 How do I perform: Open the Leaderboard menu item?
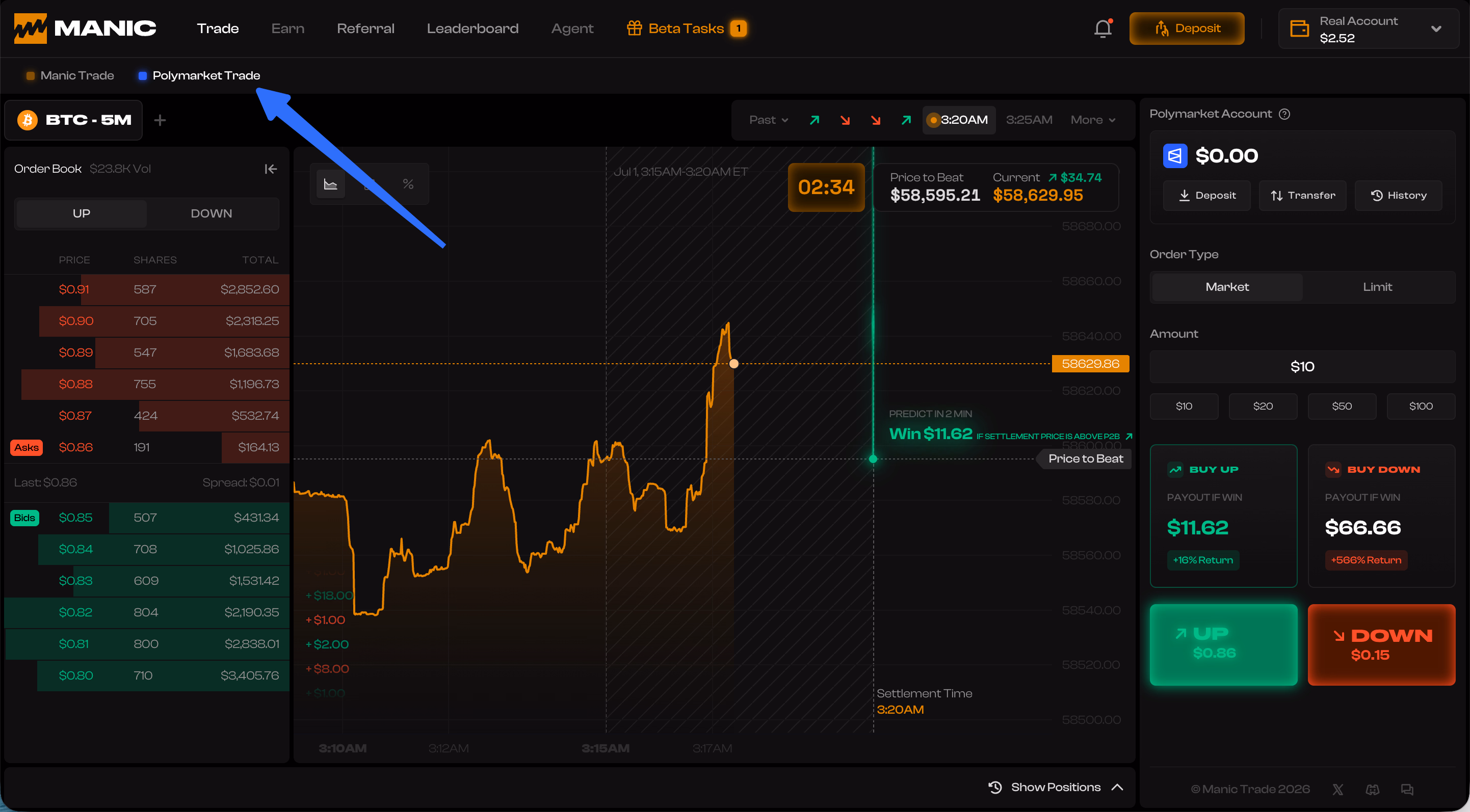pos(472,29)
